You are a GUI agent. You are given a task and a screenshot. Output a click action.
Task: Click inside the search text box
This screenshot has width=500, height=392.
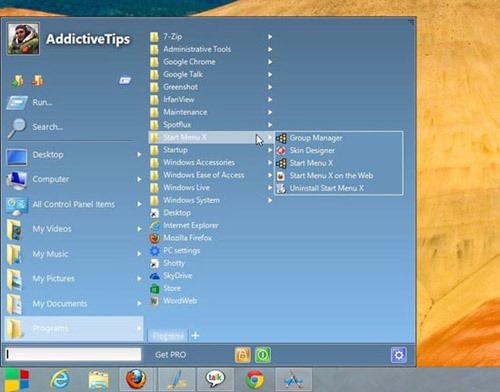coord(73,354)
